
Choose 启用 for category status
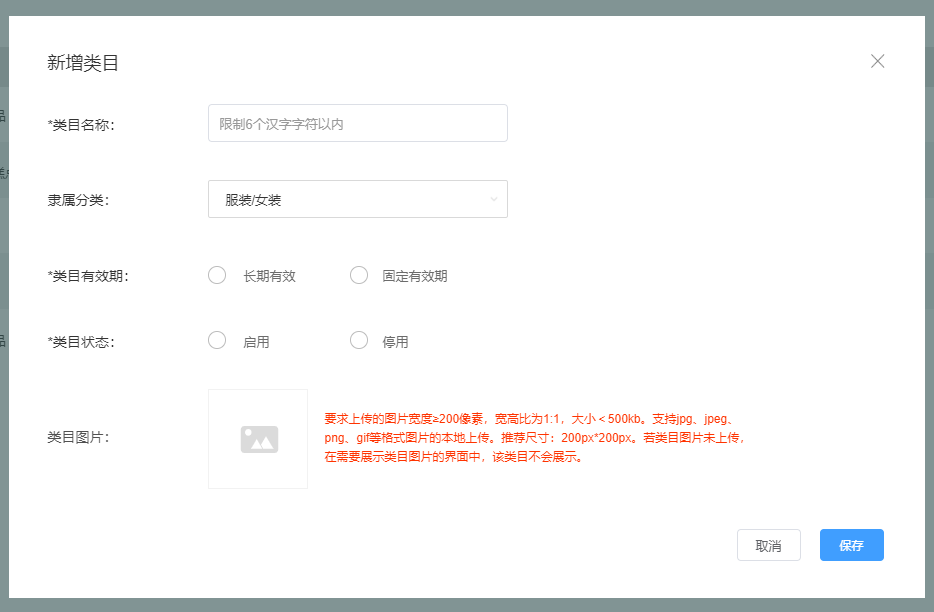[x=217, y=340]
